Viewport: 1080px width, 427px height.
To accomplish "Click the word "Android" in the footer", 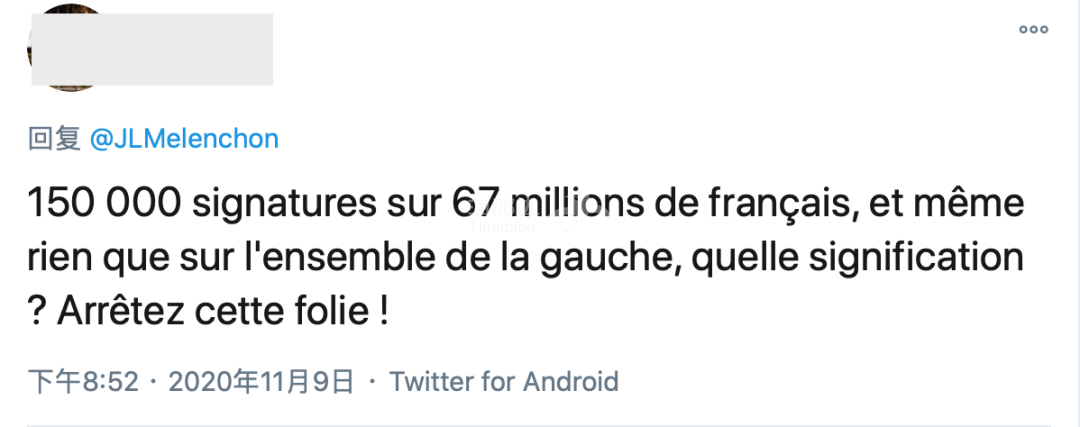I will tap(570, 381).
